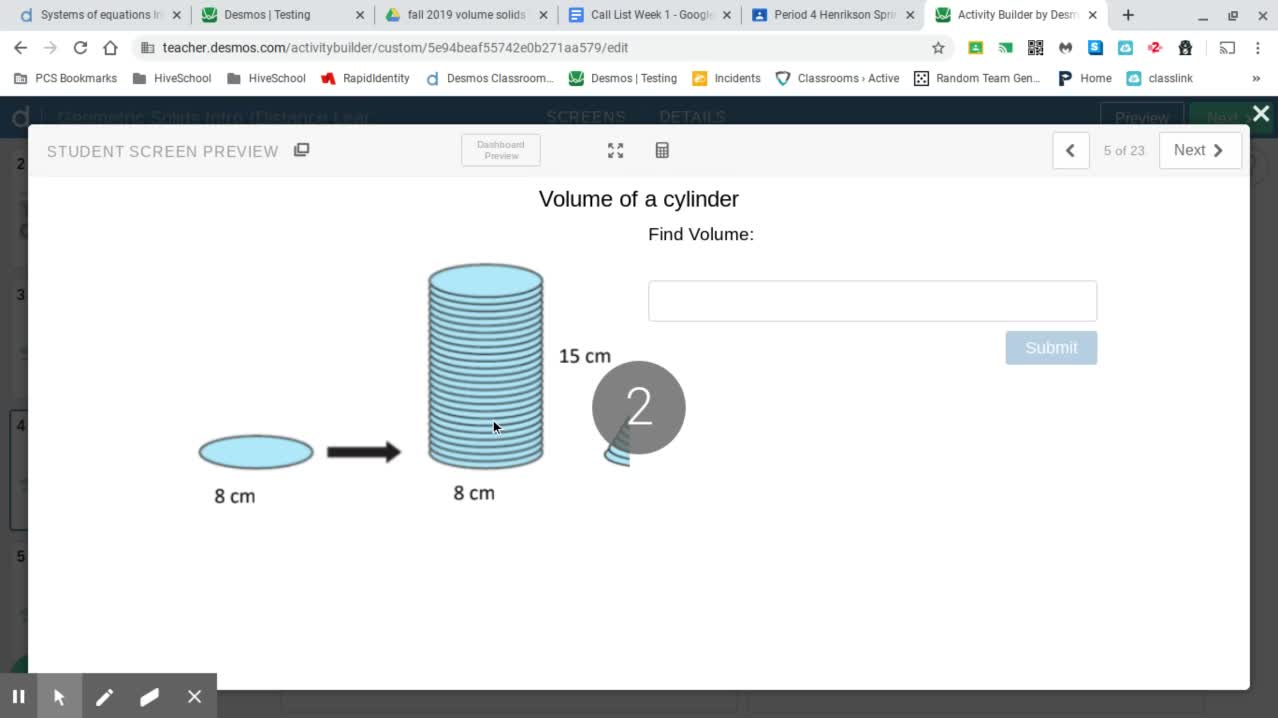The height and width of the screenshot is (718, 1278).
Task: Reload the current page
Action: 80,48
